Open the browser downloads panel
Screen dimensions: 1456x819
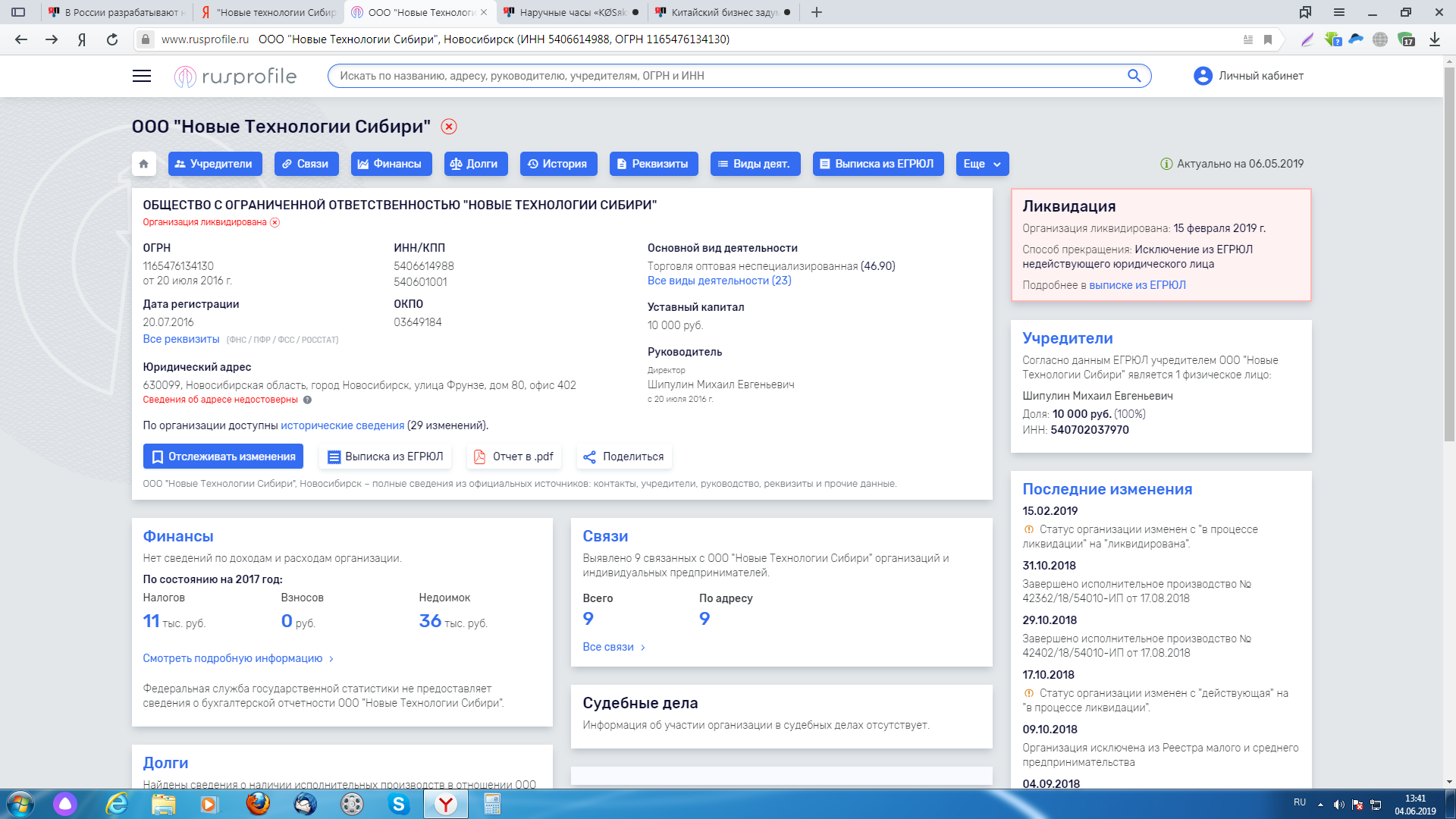[1435, 39]
